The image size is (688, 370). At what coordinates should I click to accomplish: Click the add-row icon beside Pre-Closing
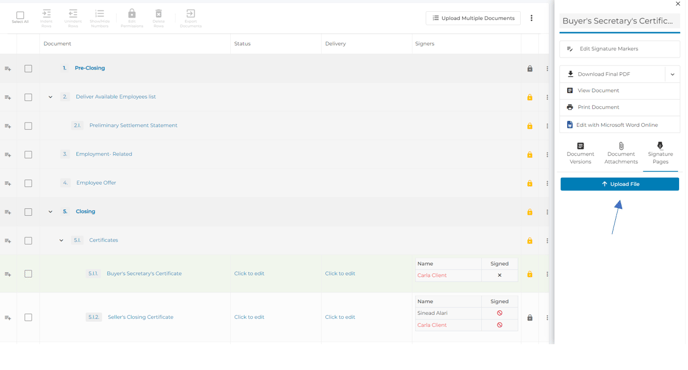[8, 68]
